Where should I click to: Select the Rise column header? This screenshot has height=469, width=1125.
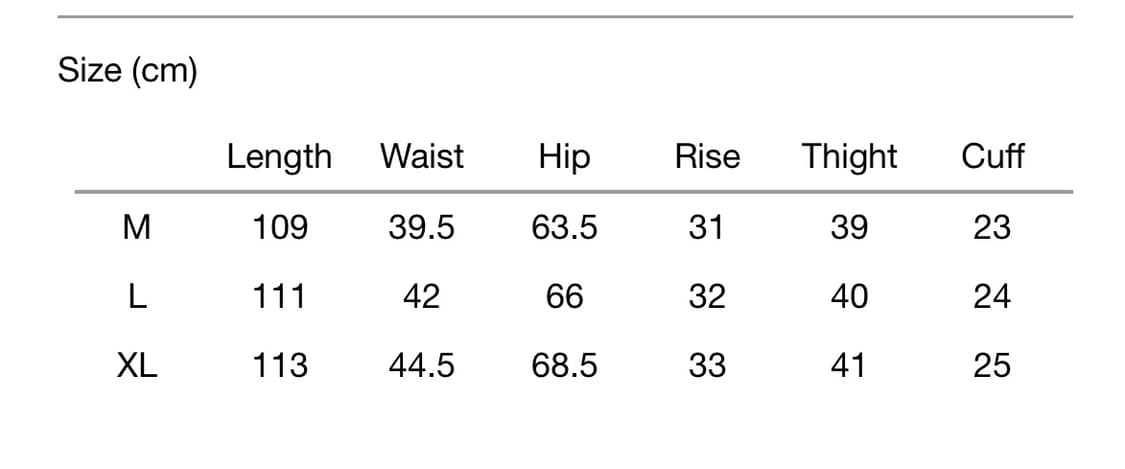pos(707,157)
